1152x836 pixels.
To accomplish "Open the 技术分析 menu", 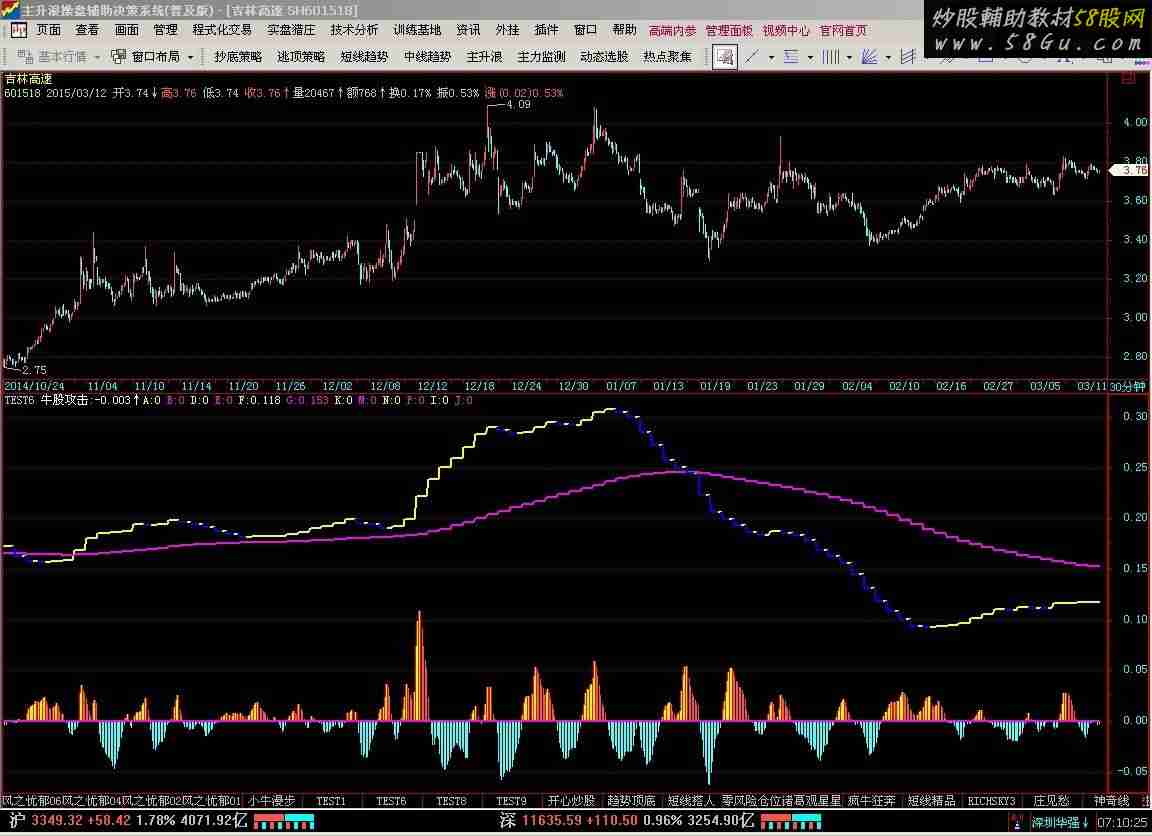I will point(354,30).
